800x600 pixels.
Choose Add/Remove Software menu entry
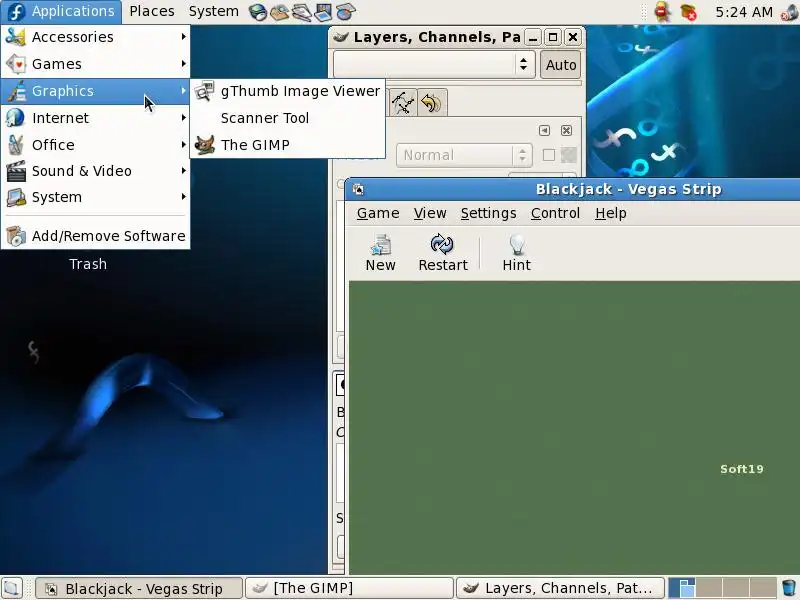[x=95, y=236]
